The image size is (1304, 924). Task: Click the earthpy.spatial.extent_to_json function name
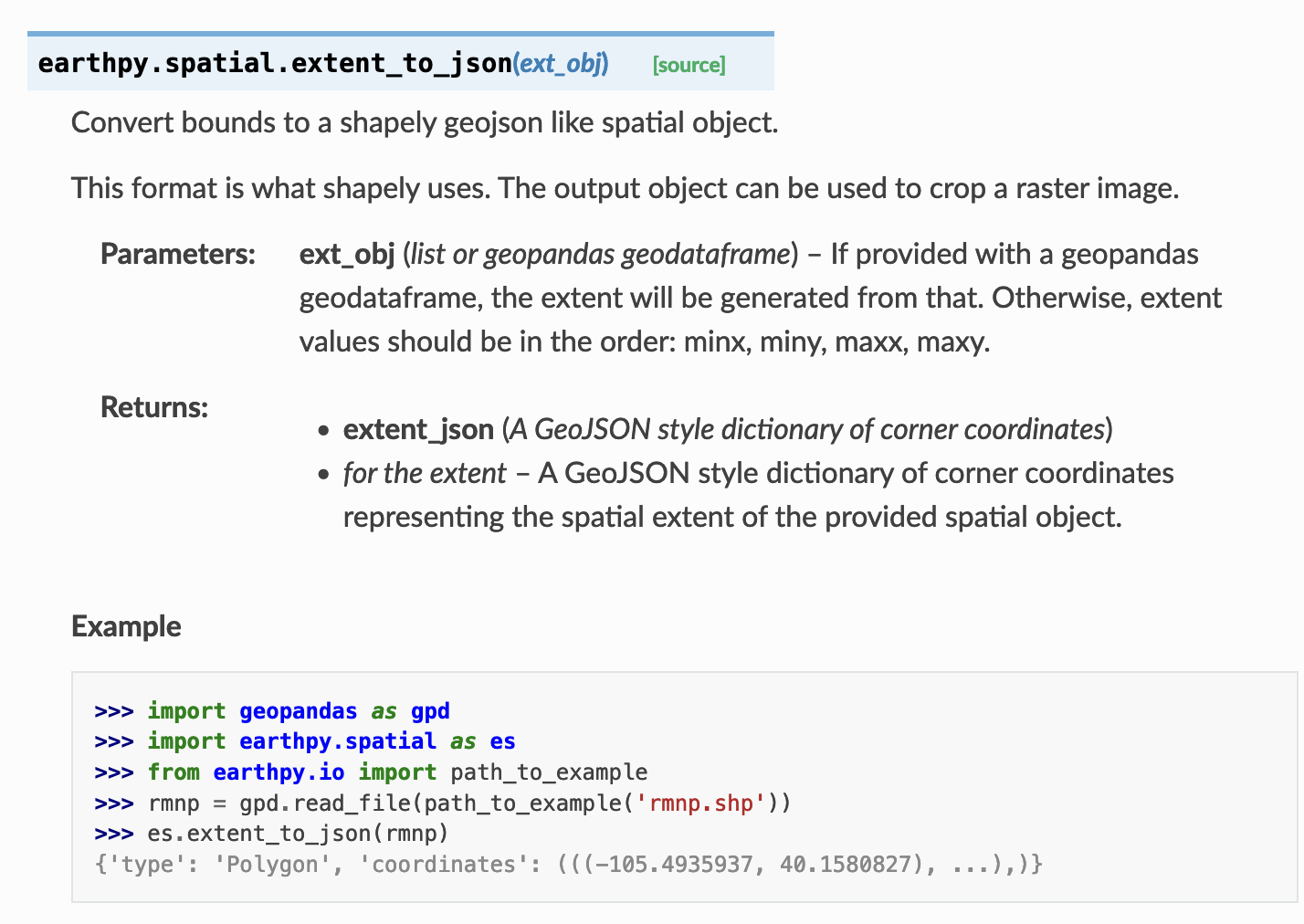click(275, 63)
